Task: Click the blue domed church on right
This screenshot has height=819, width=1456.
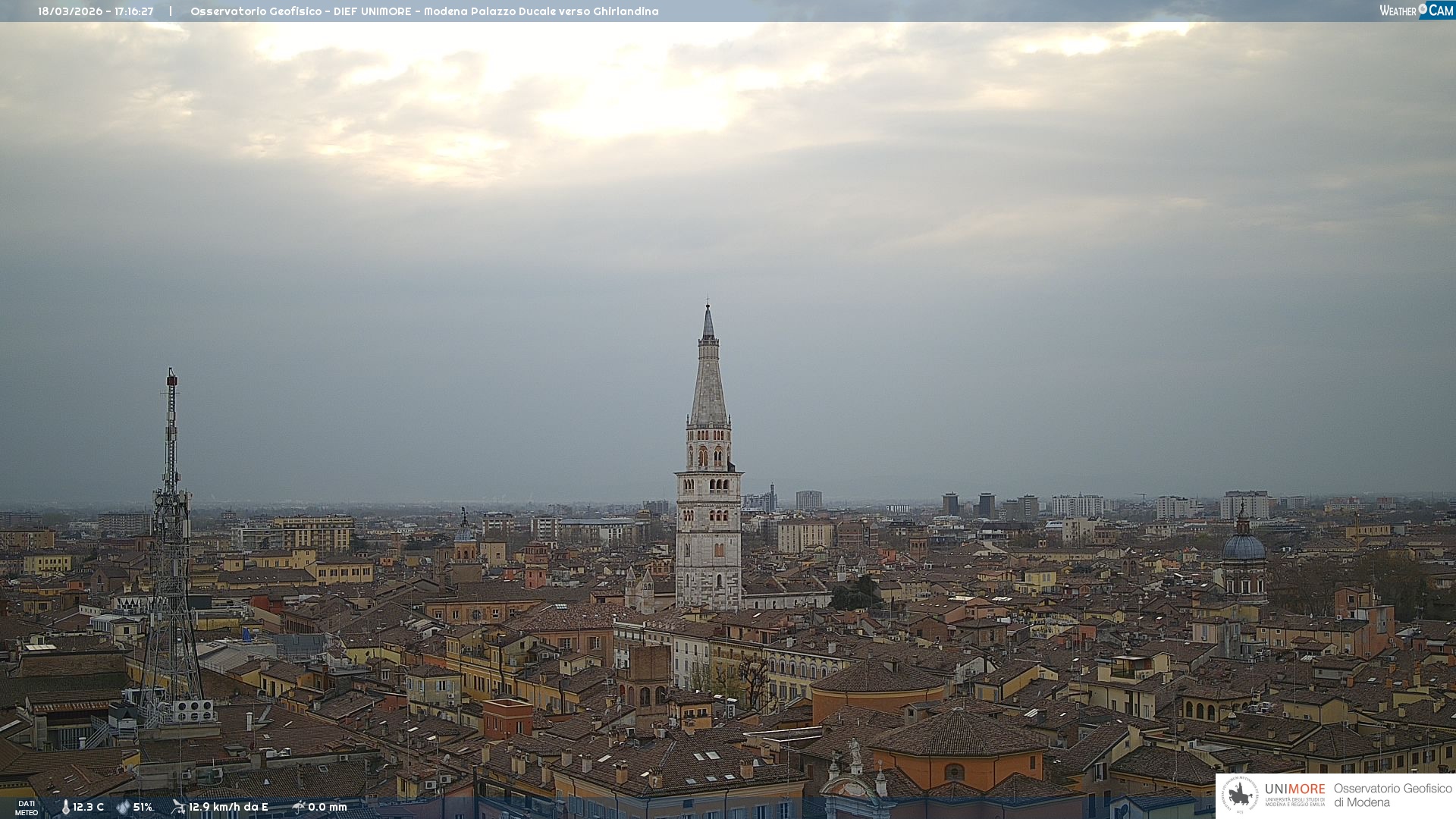Action: coord(1244,548)
